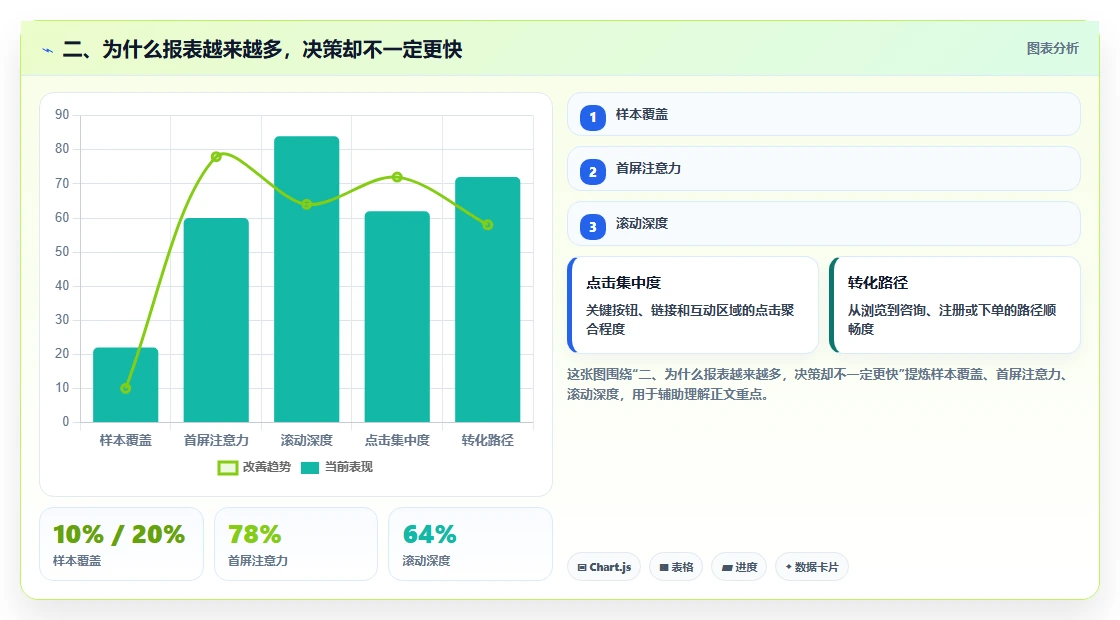The height and width of the screenshot is (620, 1120).
Task: Click the 滚动深度 x-axis label
Action: [x=306, y=441]
